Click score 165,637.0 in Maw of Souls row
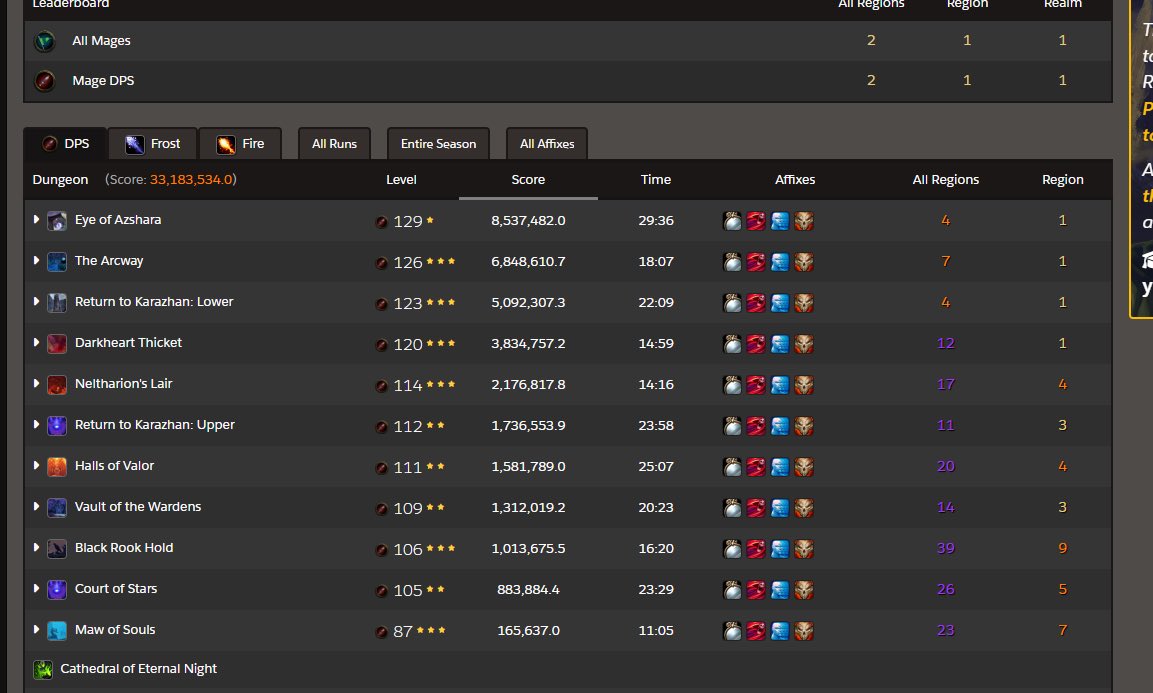The height and width of the screenshot is (693, 1153). pos(528,630)
